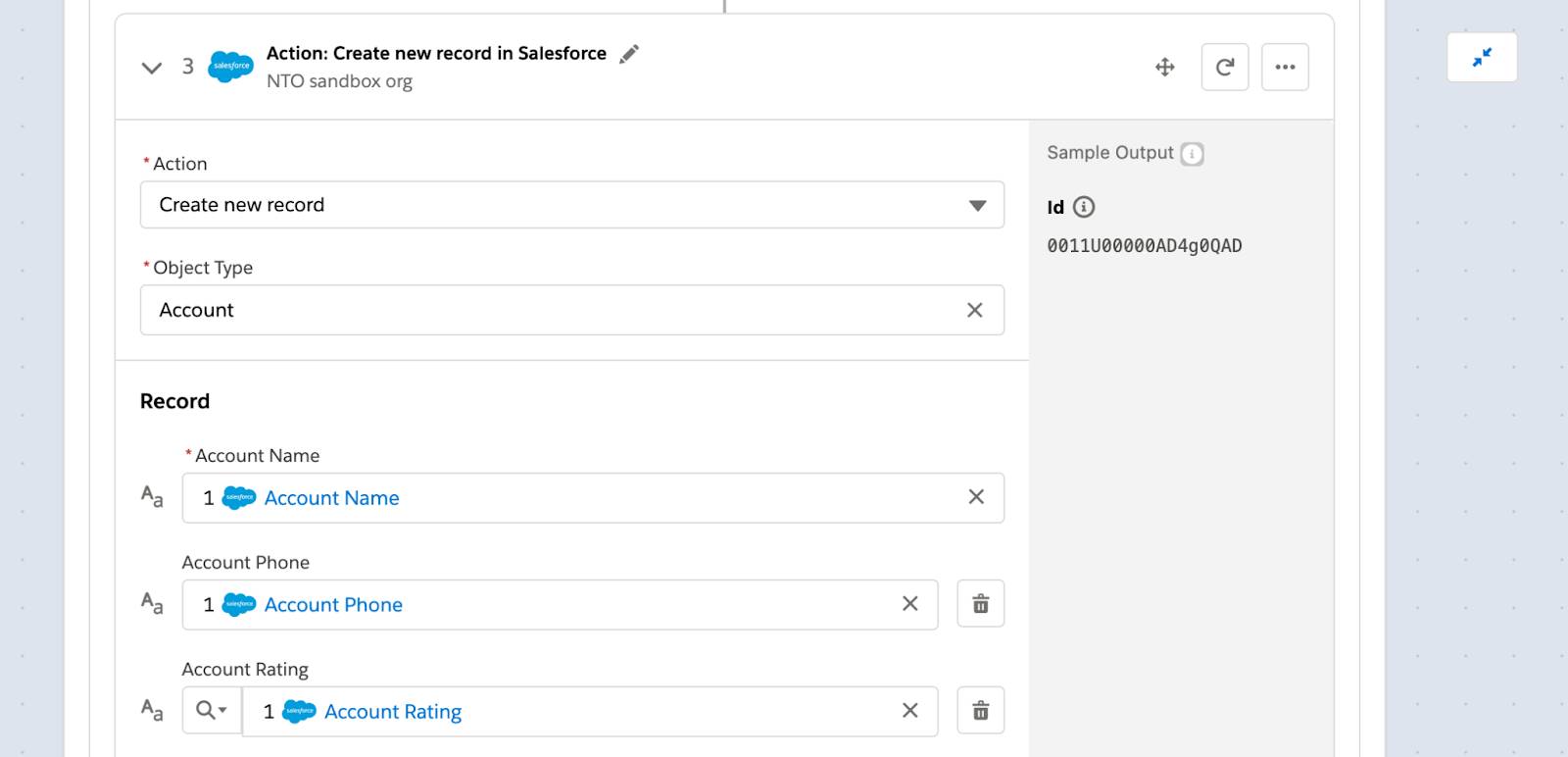The image size is (1568, 757).
Task: Click the Salesforce icon in Account Name pill
Action: pyautogui.click(x=239, y=498)
